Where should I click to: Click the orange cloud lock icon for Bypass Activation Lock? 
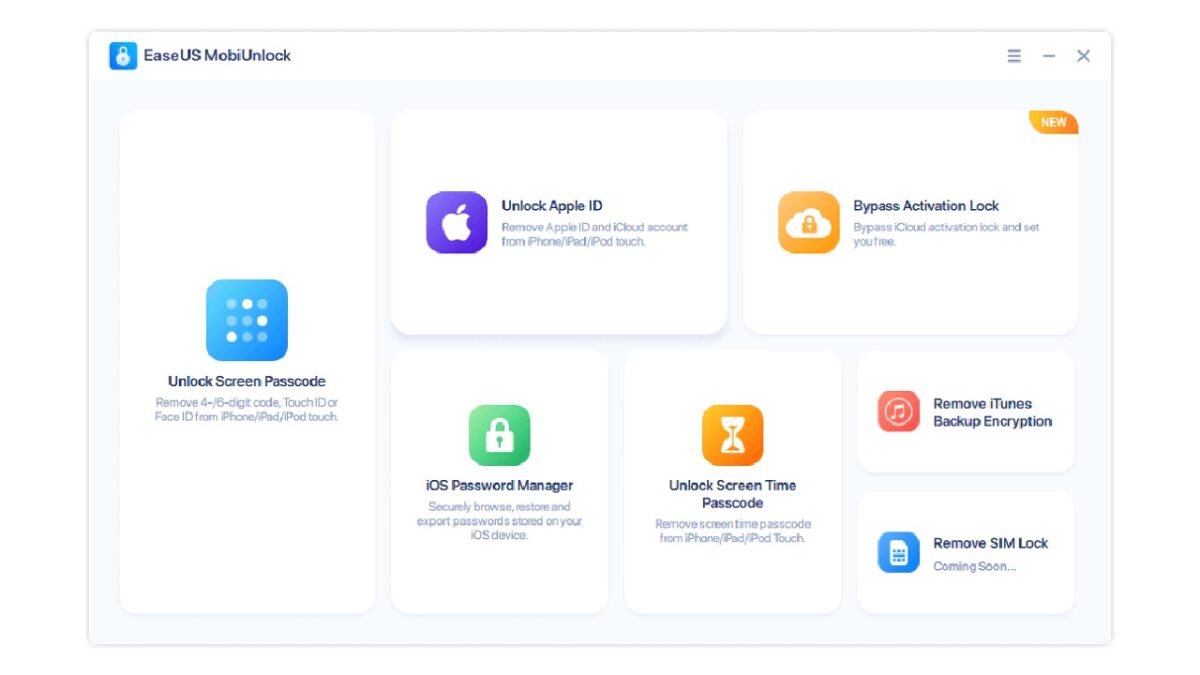(808, 222)
